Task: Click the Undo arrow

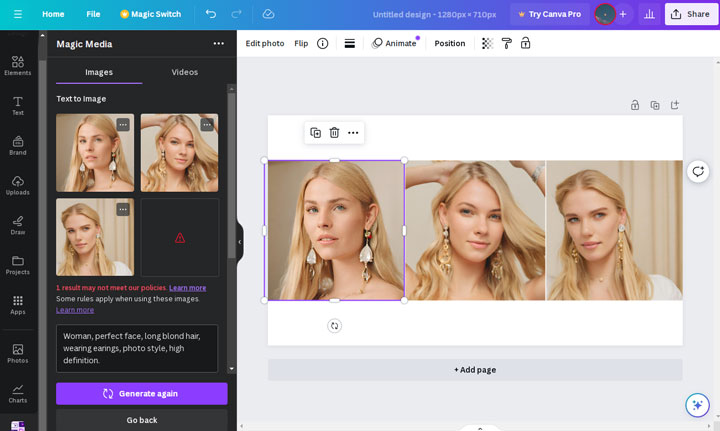Action: pos(211,14)
